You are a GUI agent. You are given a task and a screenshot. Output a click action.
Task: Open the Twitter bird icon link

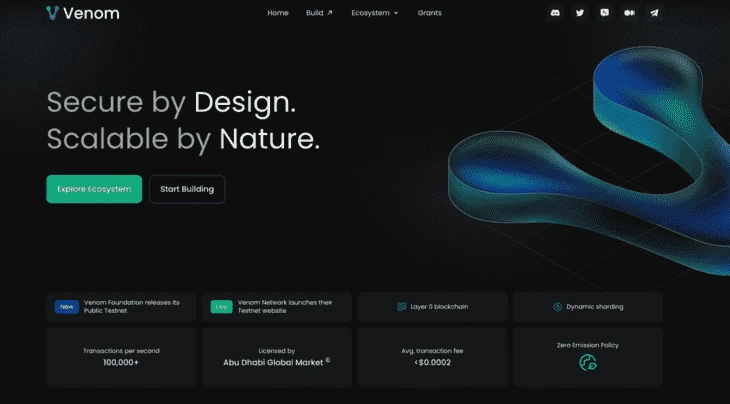pos(580,13)
